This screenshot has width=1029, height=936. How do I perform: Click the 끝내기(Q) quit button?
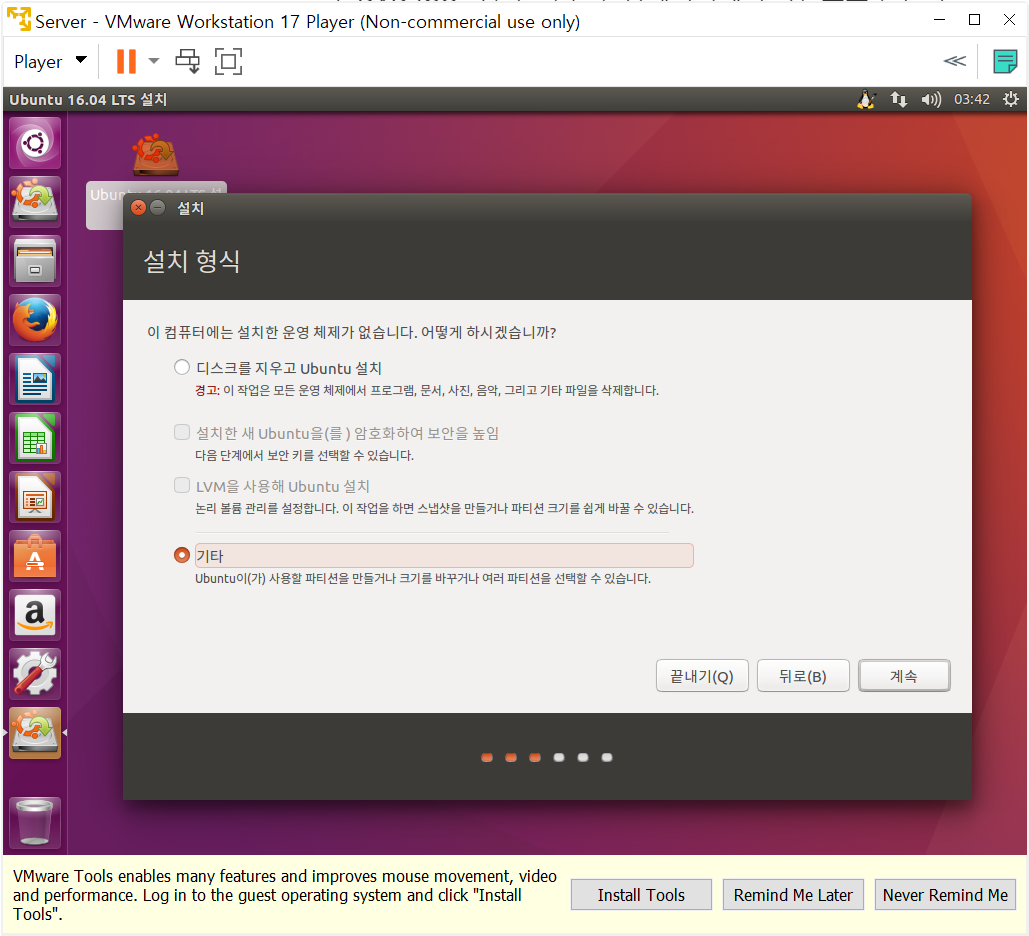[x=702, y=676]
